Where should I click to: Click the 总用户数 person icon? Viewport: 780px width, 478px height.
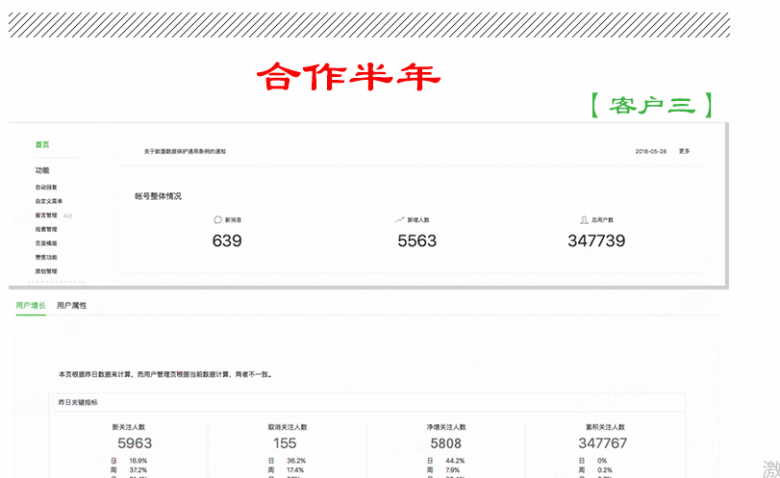tap(584, 219)
